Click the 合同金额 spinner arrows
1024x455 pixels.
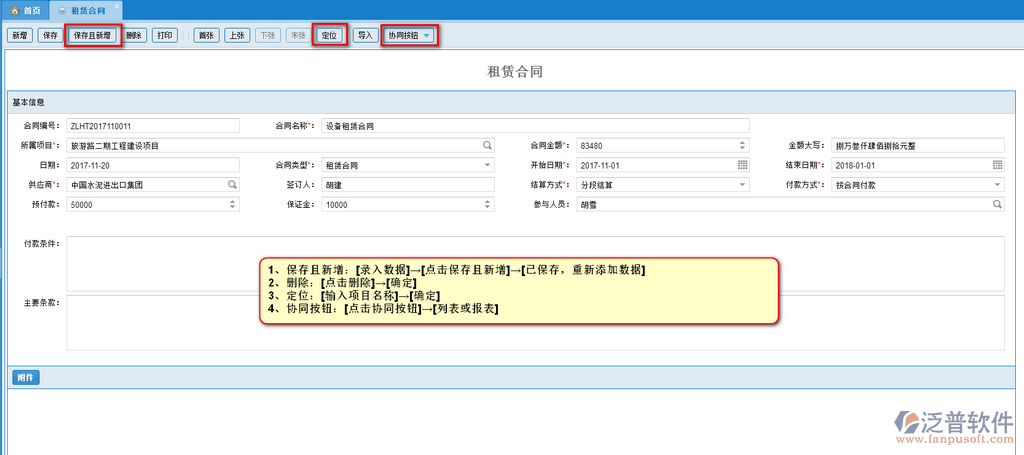(742, 145)
